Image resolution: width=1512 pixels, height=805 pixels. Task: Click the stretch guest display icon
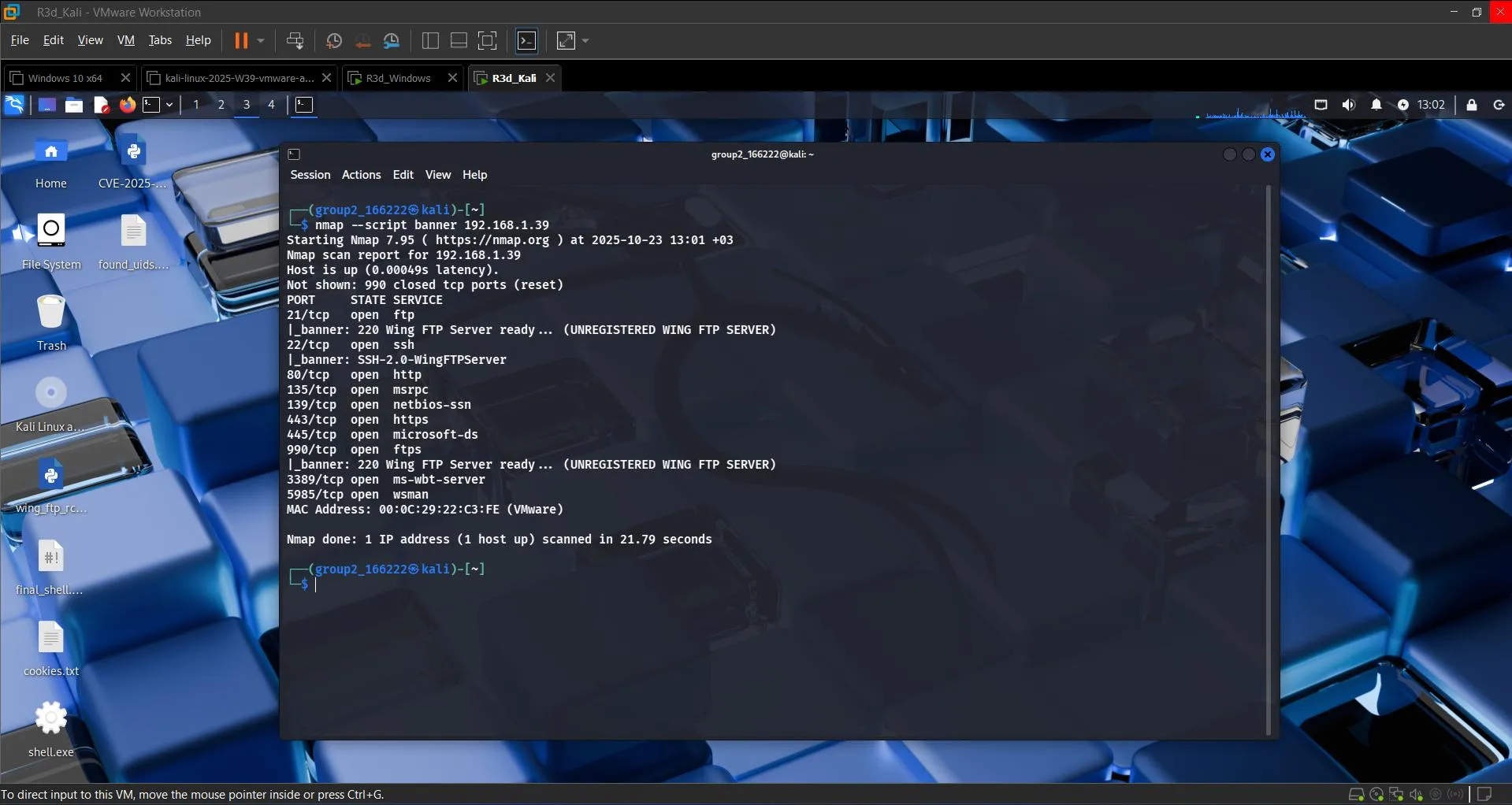566,40
